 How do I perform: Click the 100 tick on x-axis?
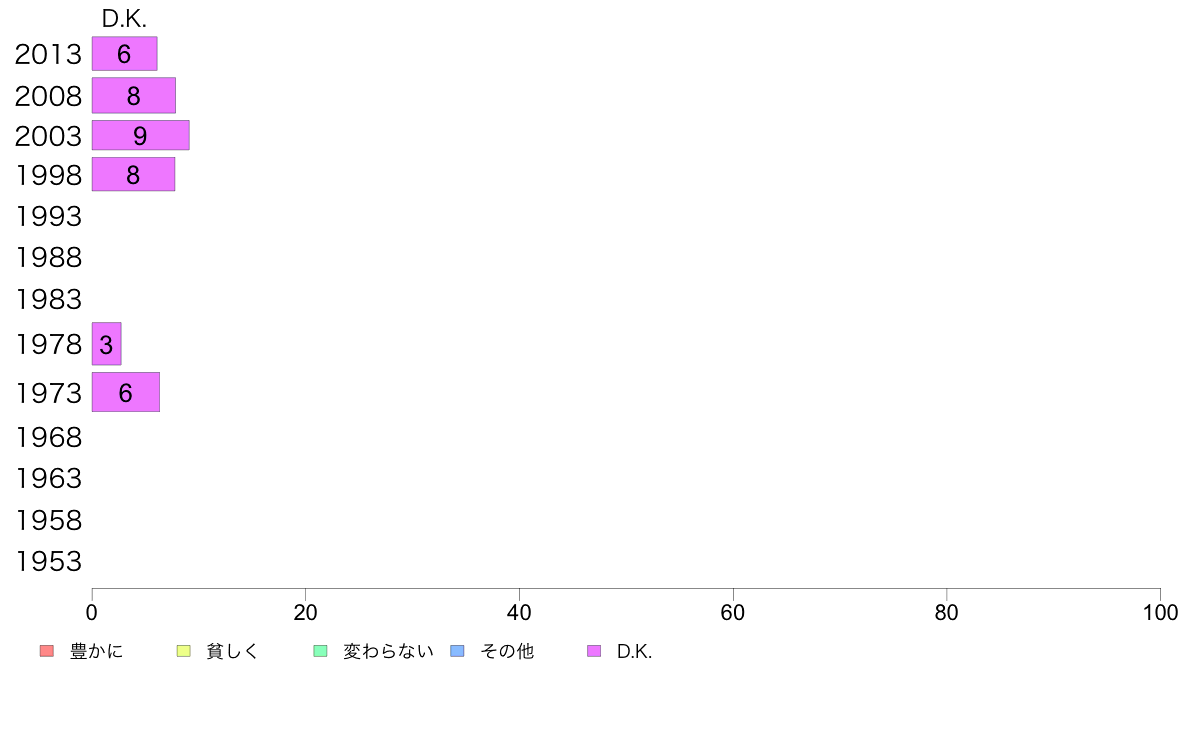point(1160,612)
